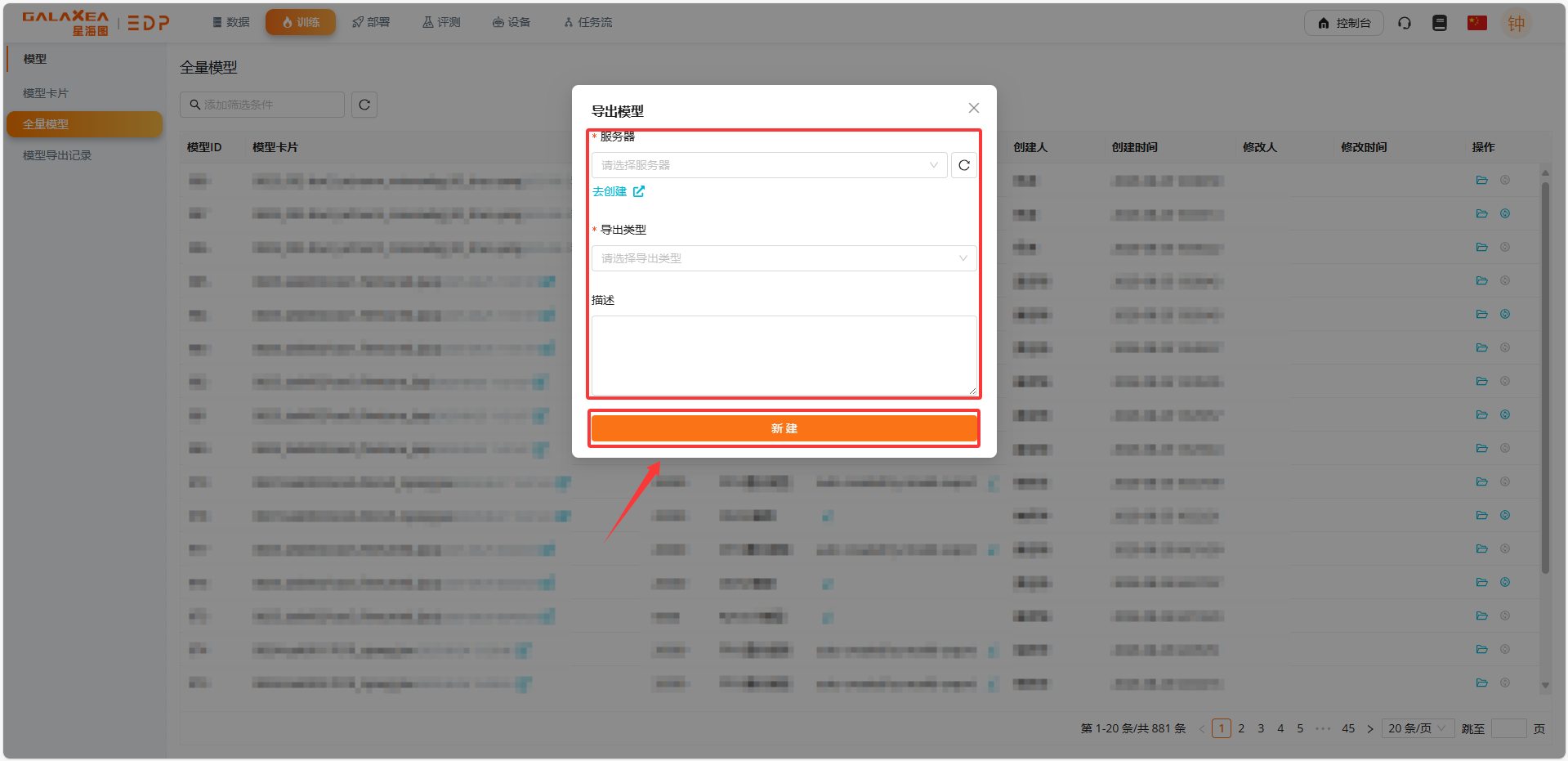Switch to the 部署 top menu

(x=371, y=23)
